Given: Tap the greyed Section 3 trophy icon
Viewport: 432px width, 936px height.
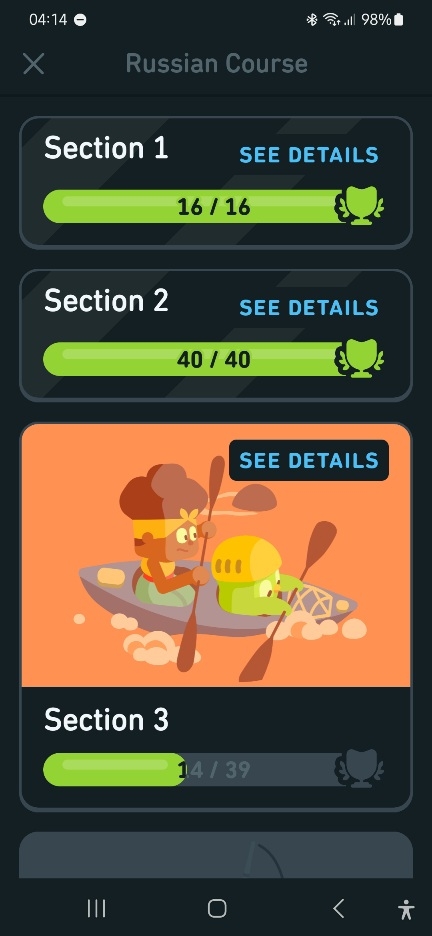Looking at the screenshot, I should click(x=360, y=769).
